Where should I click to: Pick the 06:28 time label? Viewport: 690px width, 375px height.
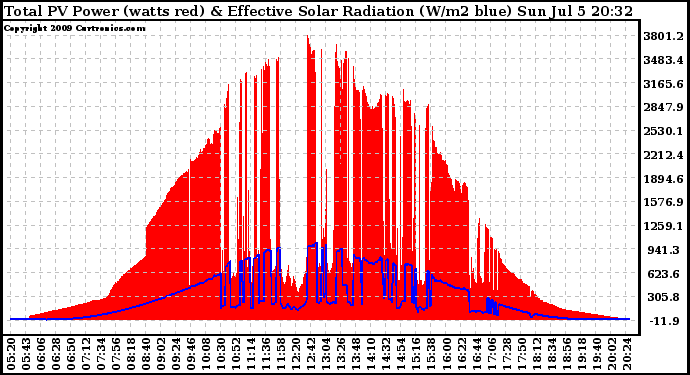(56, 354)
